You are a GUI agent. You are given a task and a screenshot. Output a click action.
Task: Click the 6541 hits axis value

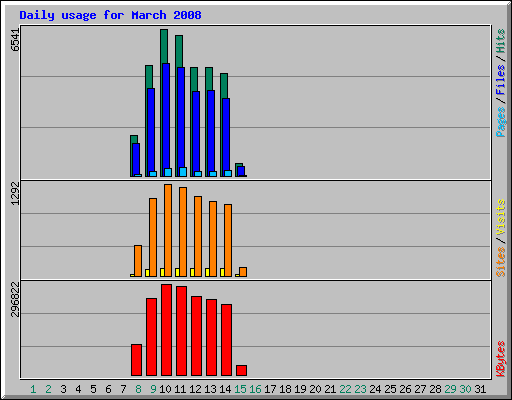[x=15, y=40]
